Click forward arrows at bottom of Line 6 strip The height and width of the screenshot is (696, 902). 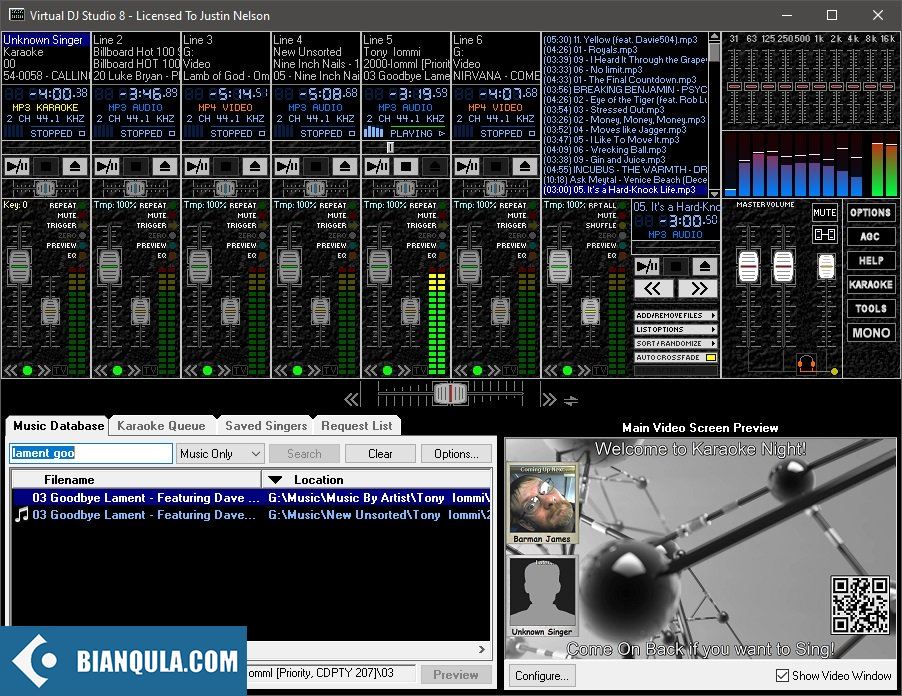coord(494,370)
